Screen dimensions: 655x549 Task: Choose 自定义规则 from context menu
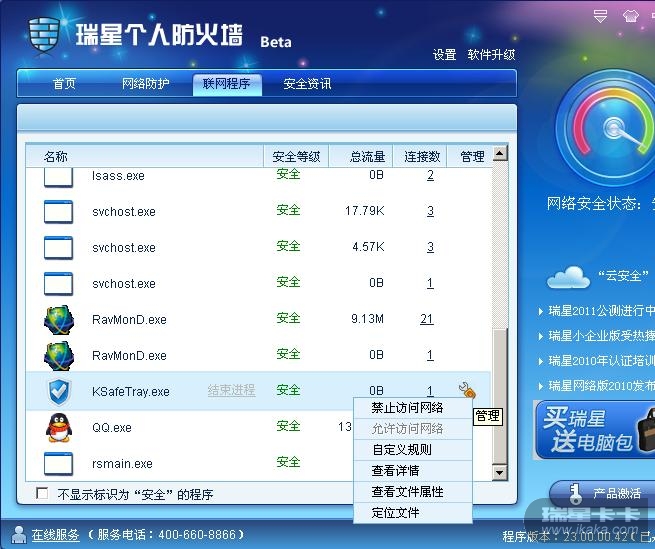point(413,450)
